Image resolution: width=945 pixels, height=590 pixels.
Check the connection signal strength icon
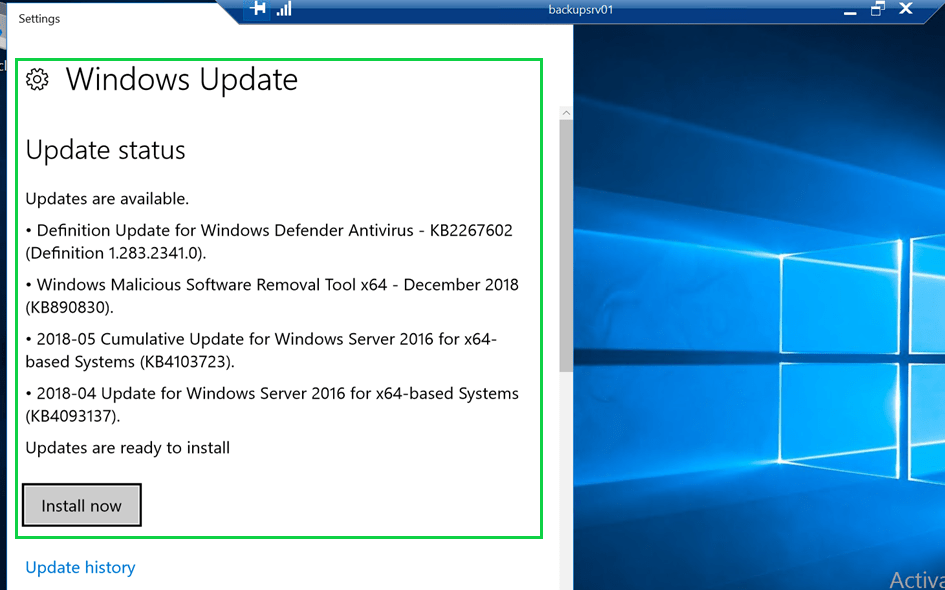[284, 9]
